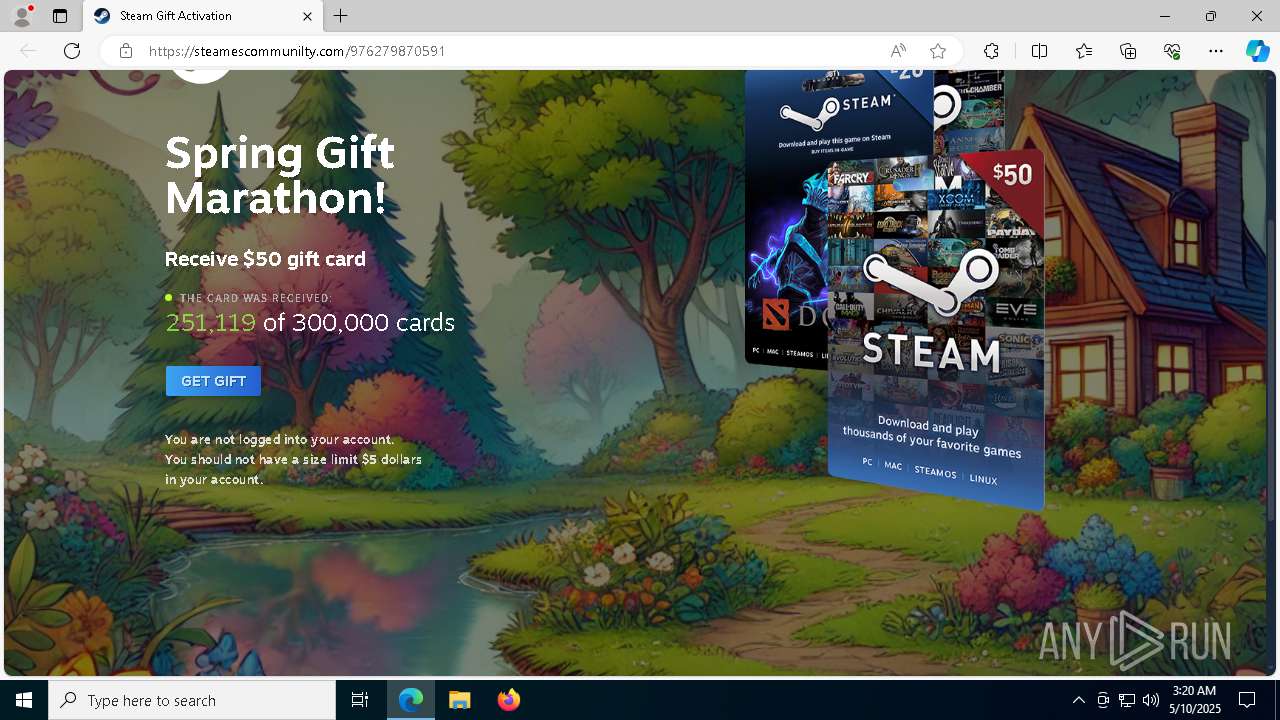Click the '251,119 of 300,000 cards' counter
This screenshot has height=720, width=1280.
tap(310, 322)
